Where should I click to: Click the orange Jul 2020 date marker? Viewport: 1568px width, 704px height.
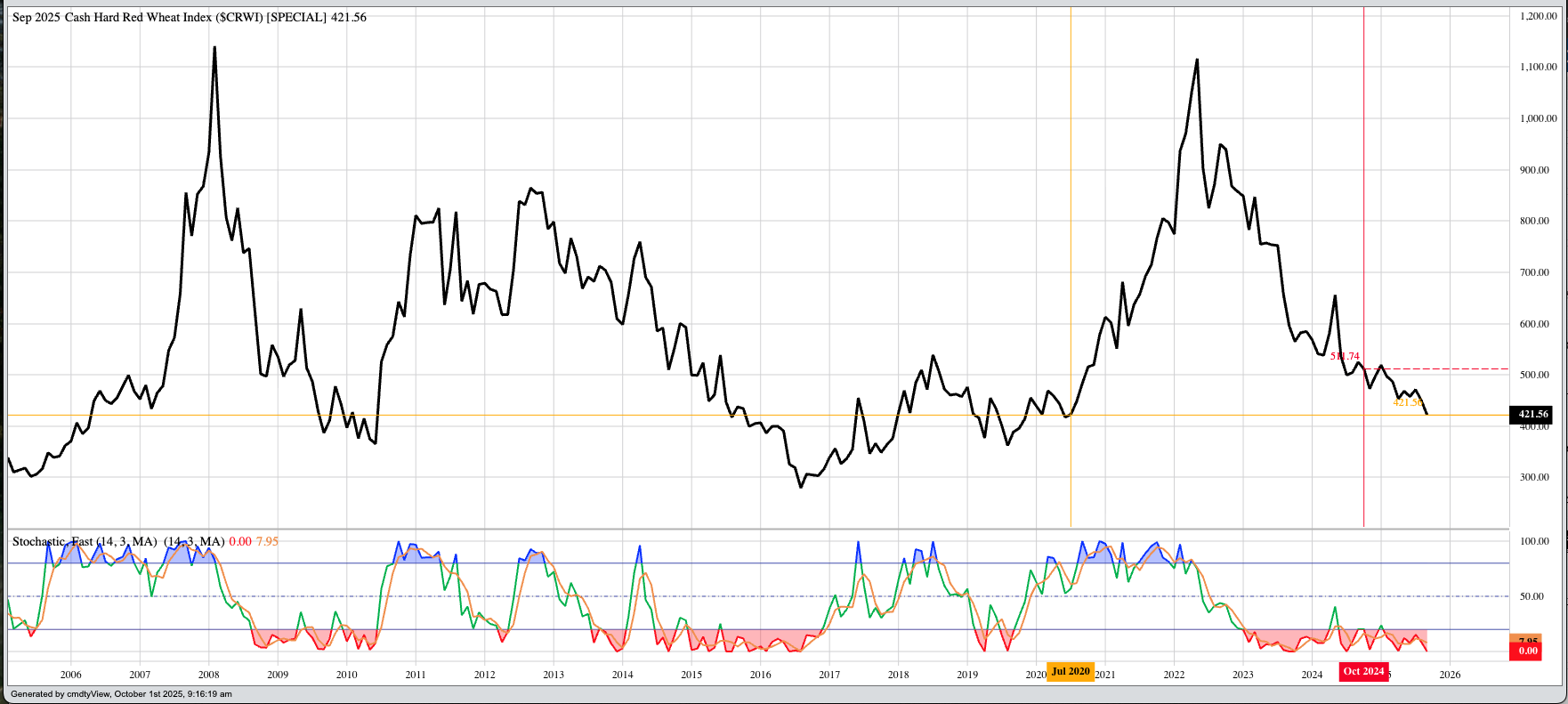point(1070,671)
